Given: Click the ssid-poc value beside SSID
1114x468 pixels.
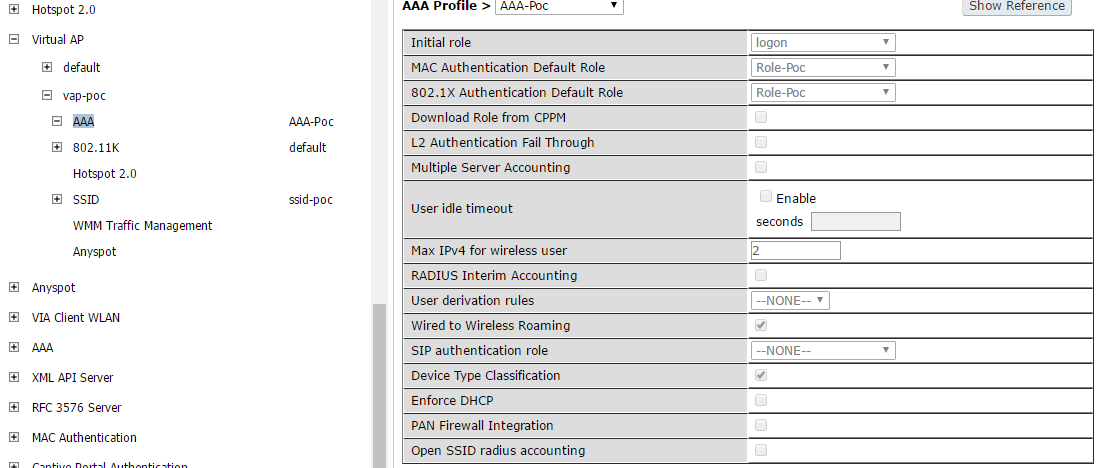Looking at the screenshot, I should [310, 200].
